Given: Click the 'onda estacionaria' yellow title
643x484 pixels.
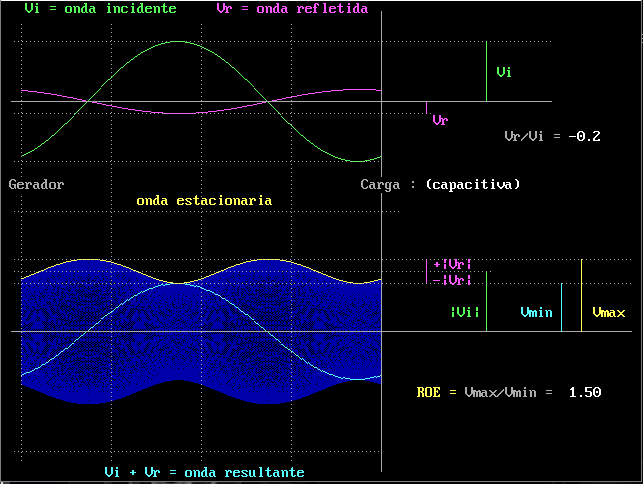Looking at the screenshot, I should pos(204,201).
